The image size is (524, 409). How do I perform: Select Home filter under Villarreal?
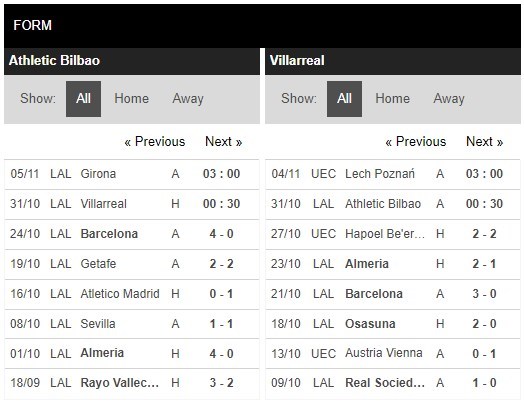[392, 99]
